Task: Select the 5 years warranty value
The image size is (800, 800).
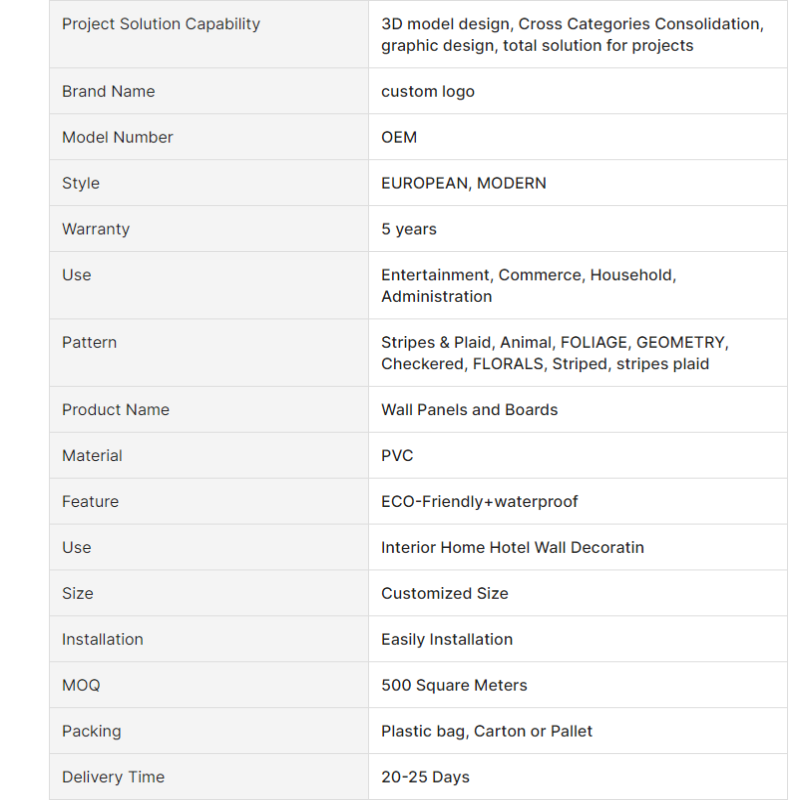Action: click(409, 229)
